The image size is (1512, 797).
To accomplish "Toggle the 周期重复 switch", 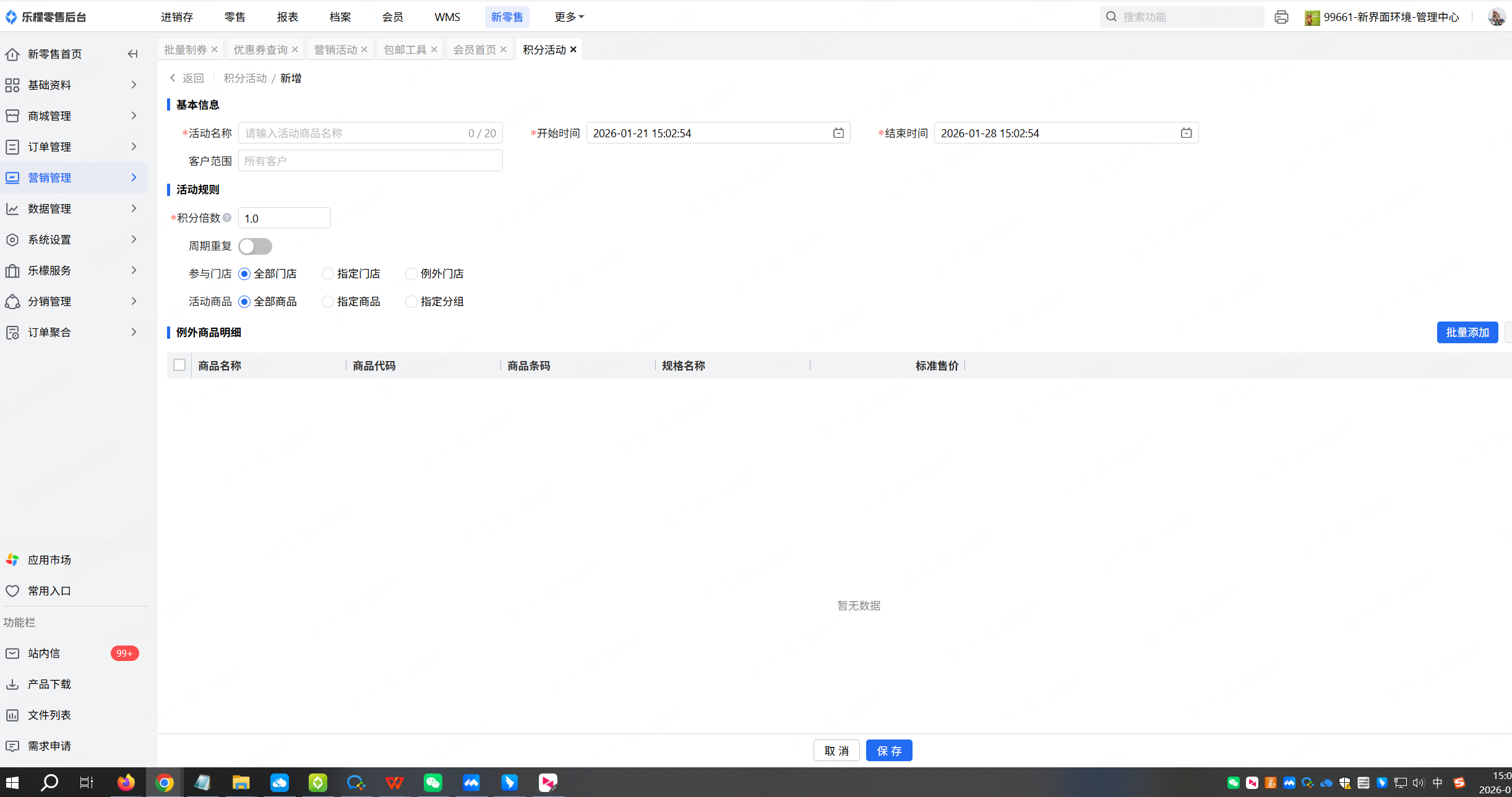I will tap(255, 246).
